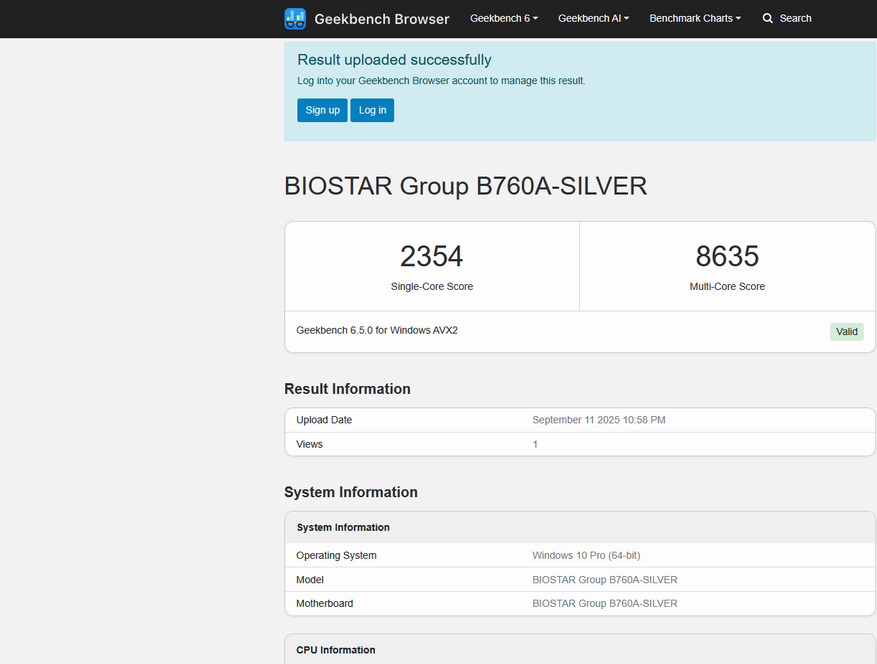Click the Geekbench Browser brand text

pyautogui.click(x=382, y=19)
